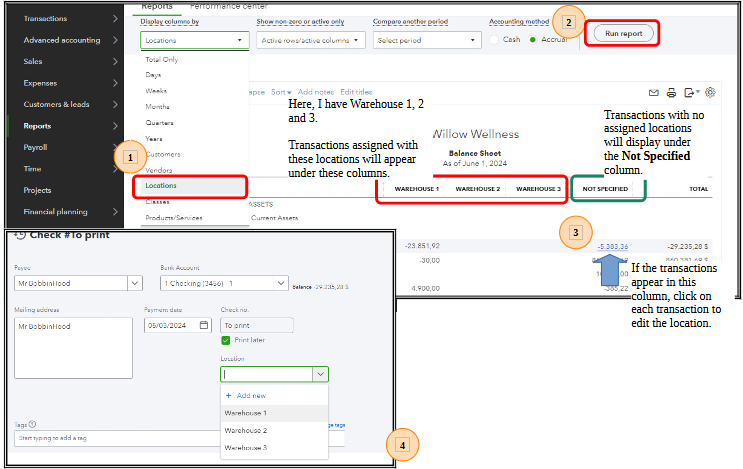Toggle the Print later checkbox
The width and height of the screenshot is (743, 469).
226,340
